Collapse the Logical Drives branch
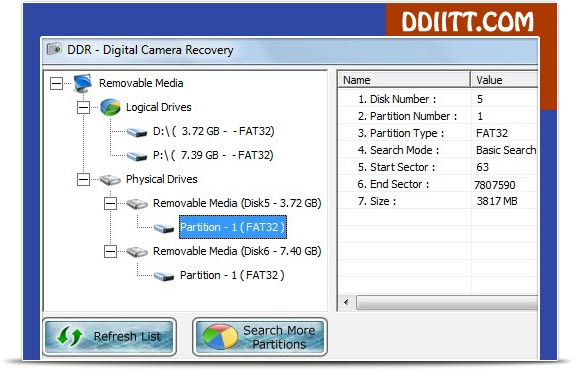575x370 pixels. [x=83, y=107]
